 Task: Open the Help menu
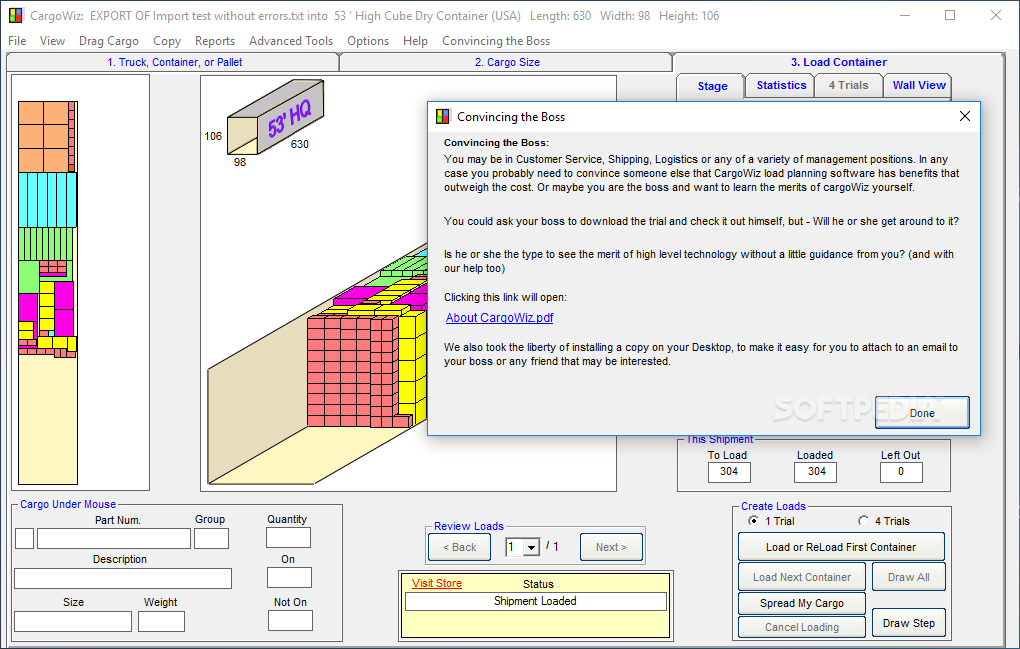pyautogui.click(x=415, y=41)
